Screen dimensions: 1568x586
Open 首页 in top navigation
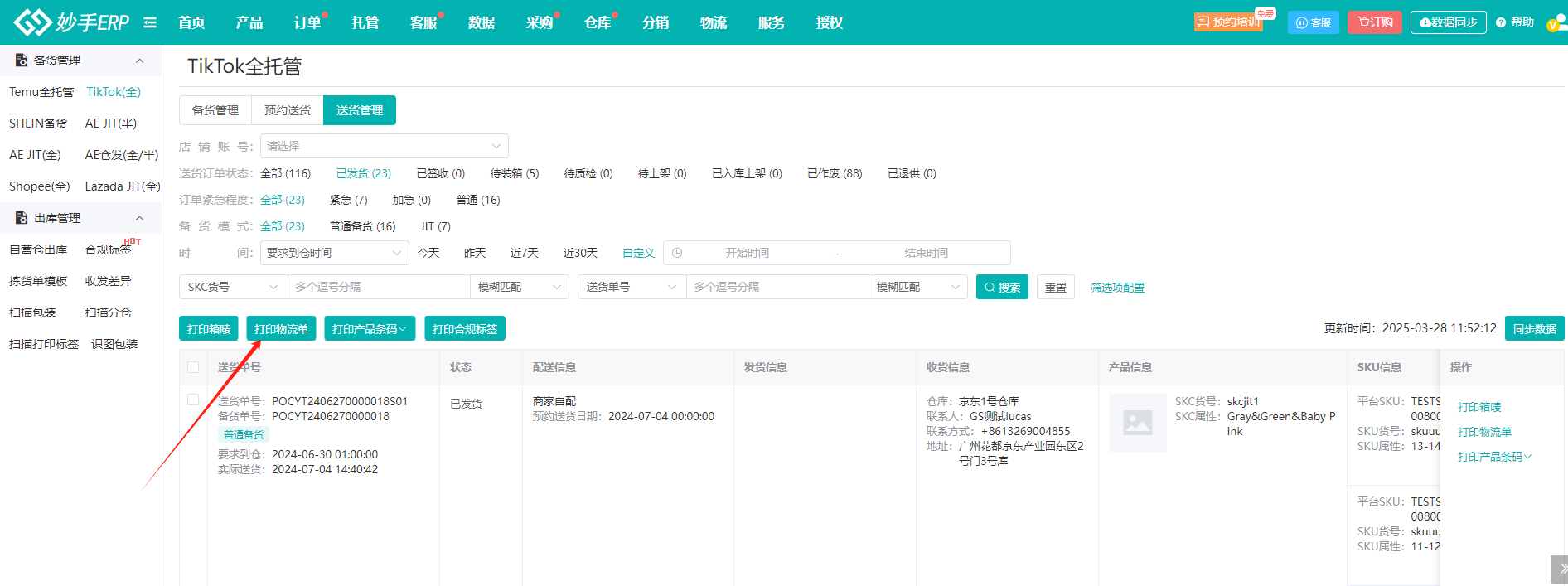191,22
